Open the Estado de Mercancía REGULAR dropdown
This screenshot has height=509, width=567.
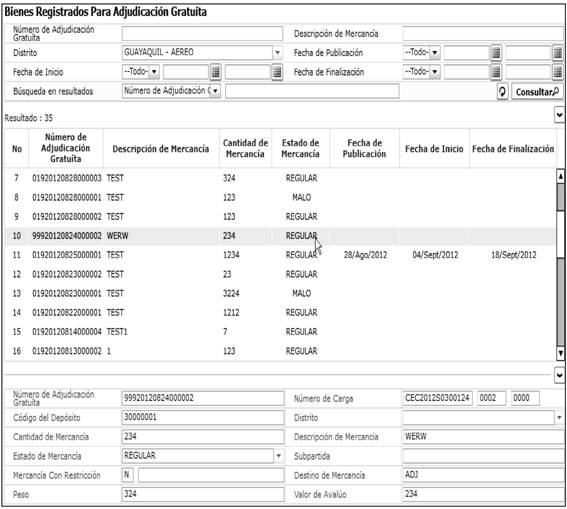point(278,456)
